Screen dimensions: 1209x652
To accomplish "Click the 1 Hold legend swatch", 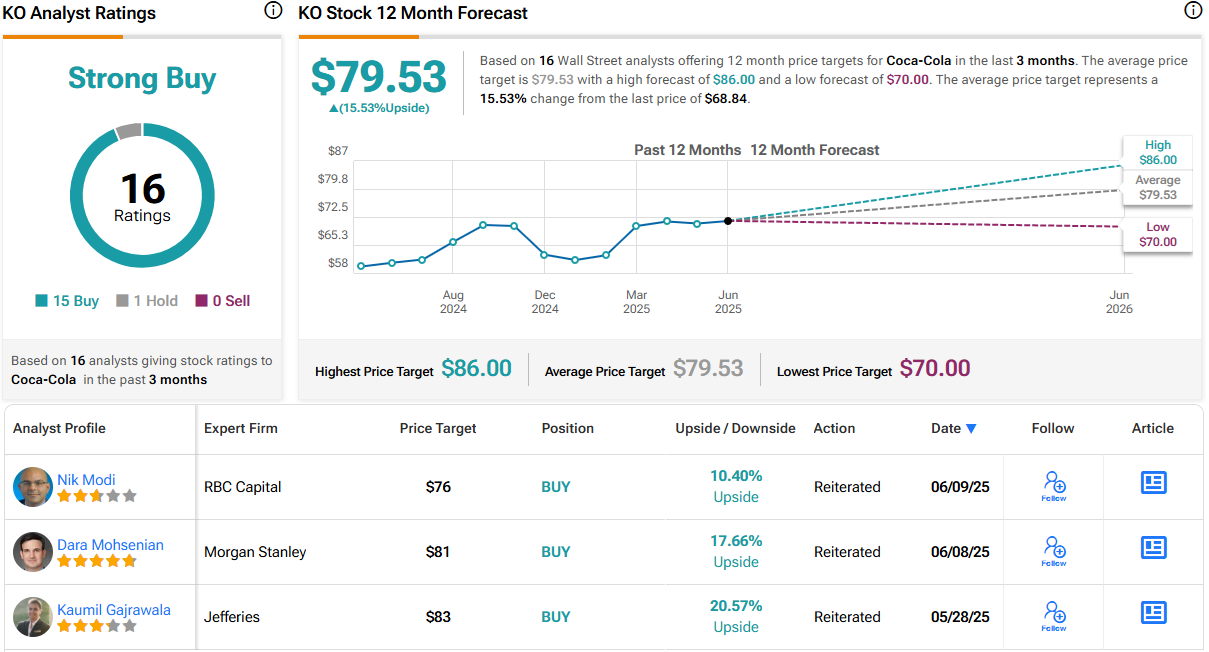I will tap(122, 301).
